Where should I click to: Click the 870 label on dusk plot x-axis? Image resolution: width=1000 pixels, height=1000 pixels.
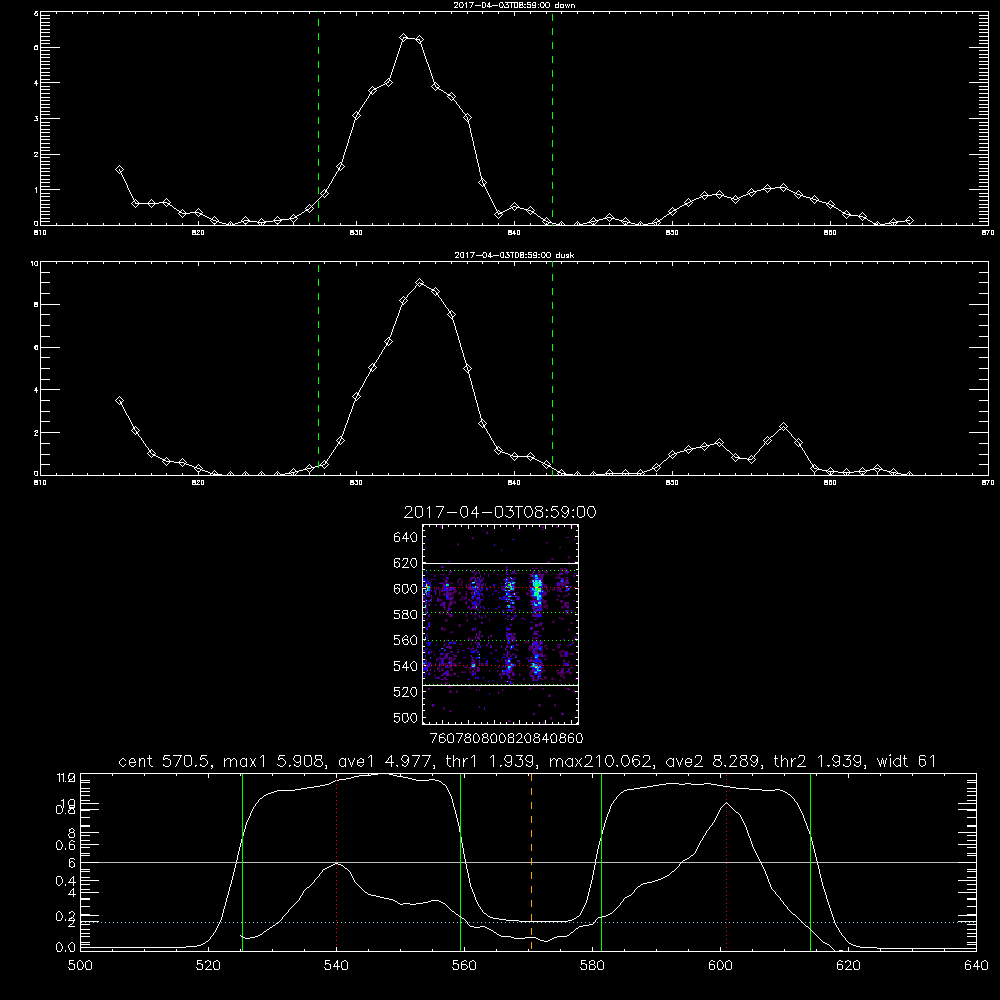click(x=987, y=483)
